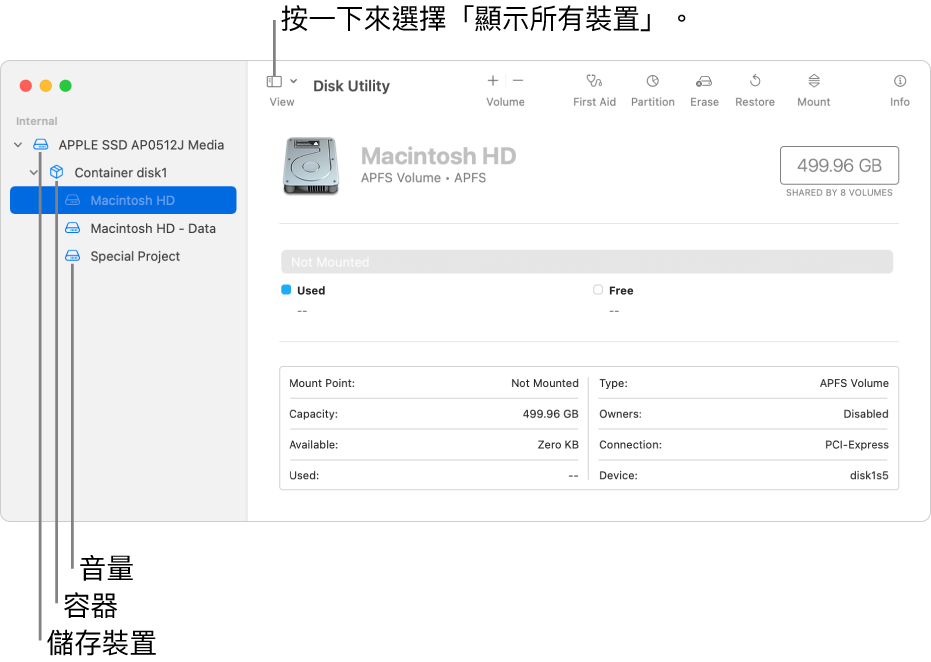931x662 pixels.
Task: Click the Available value Zero KB
Action: point(558,445)
